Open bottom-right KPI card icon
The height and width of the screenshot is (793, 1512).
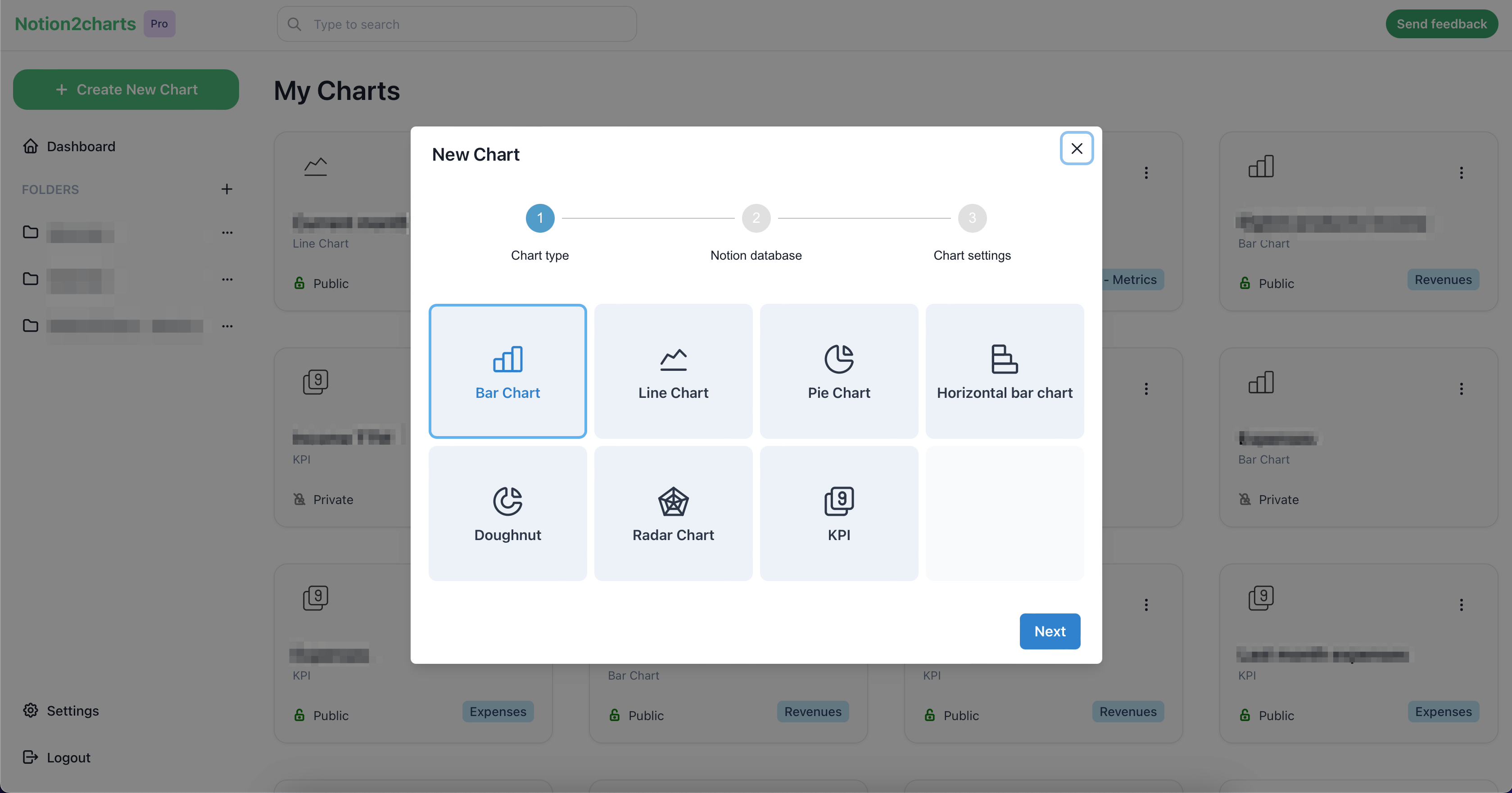click(1260, 598)
